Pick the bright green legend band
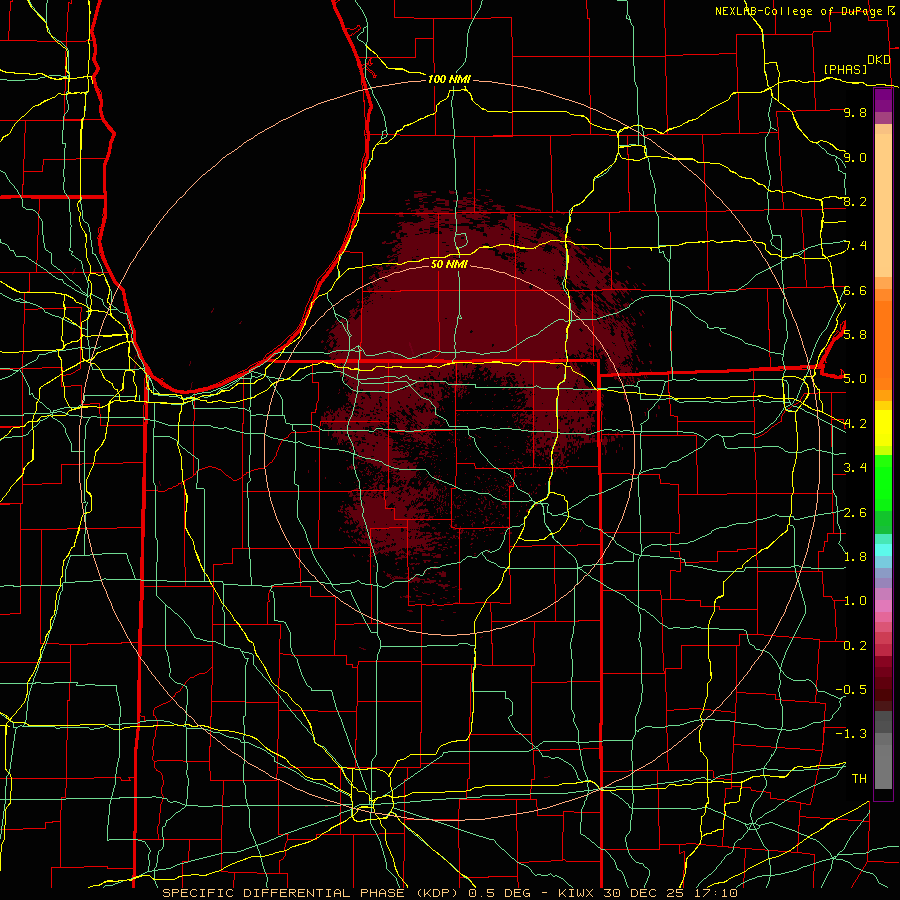Image resolution: width=900 pixels, height=900 pixels. [x=883, y=482]
